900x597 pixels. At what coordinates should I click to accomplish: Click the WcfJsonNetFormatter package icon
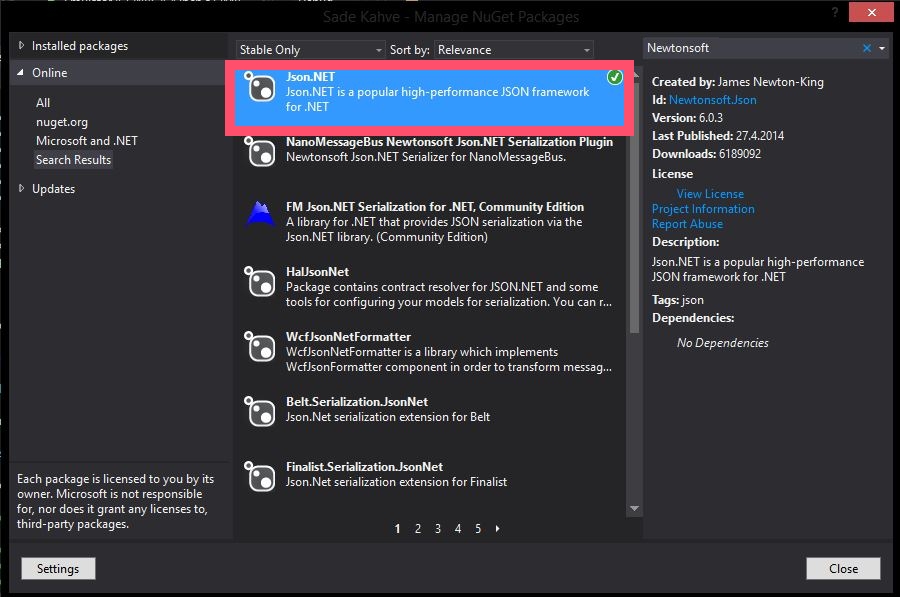click(x=261, y=347)
